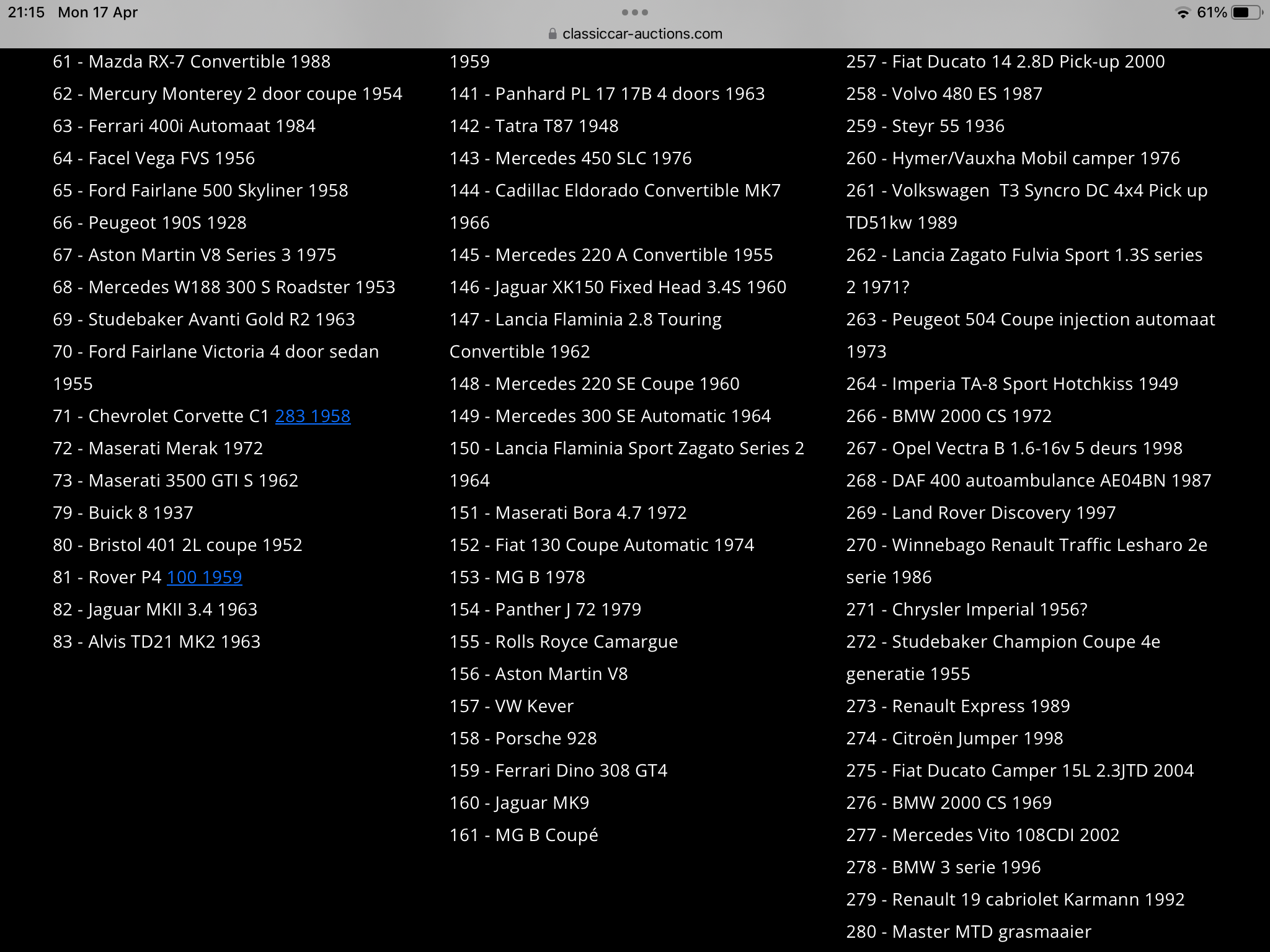
Task: Click lot 143 Mercedes 450 SLC 1976
Action: 571,158
